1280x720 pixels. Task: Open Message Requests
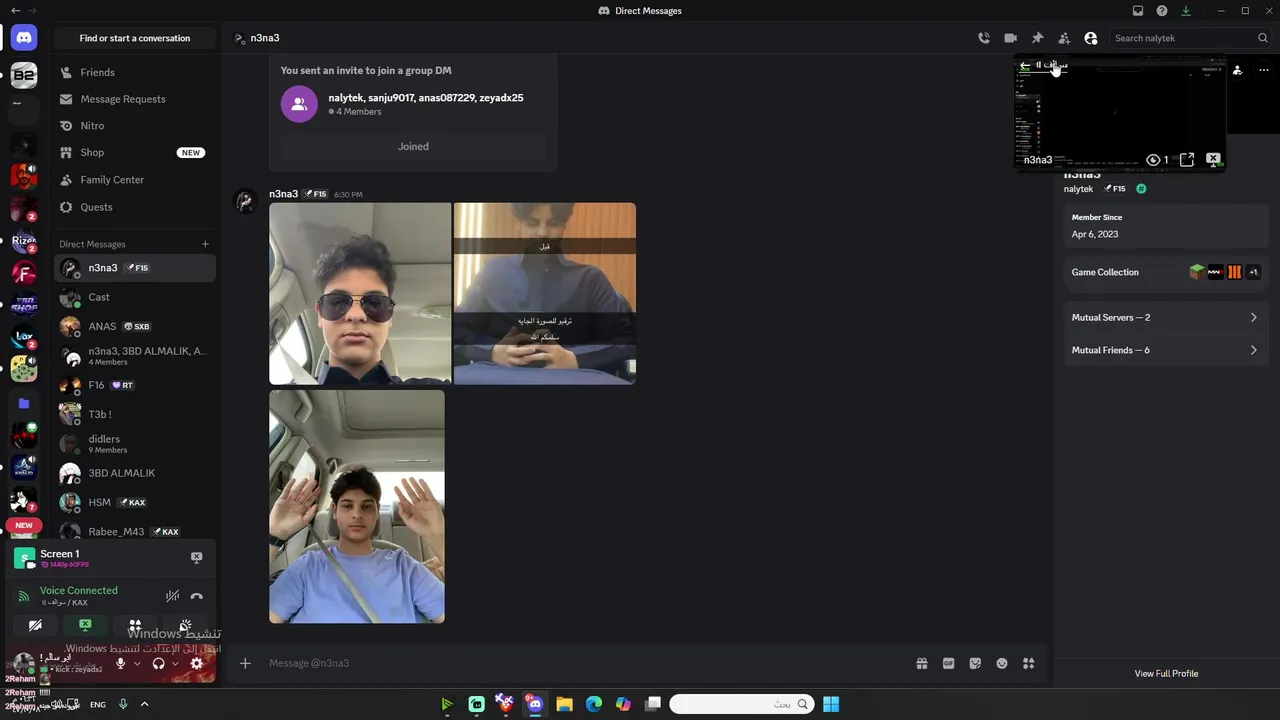click(x=135, y=99)
